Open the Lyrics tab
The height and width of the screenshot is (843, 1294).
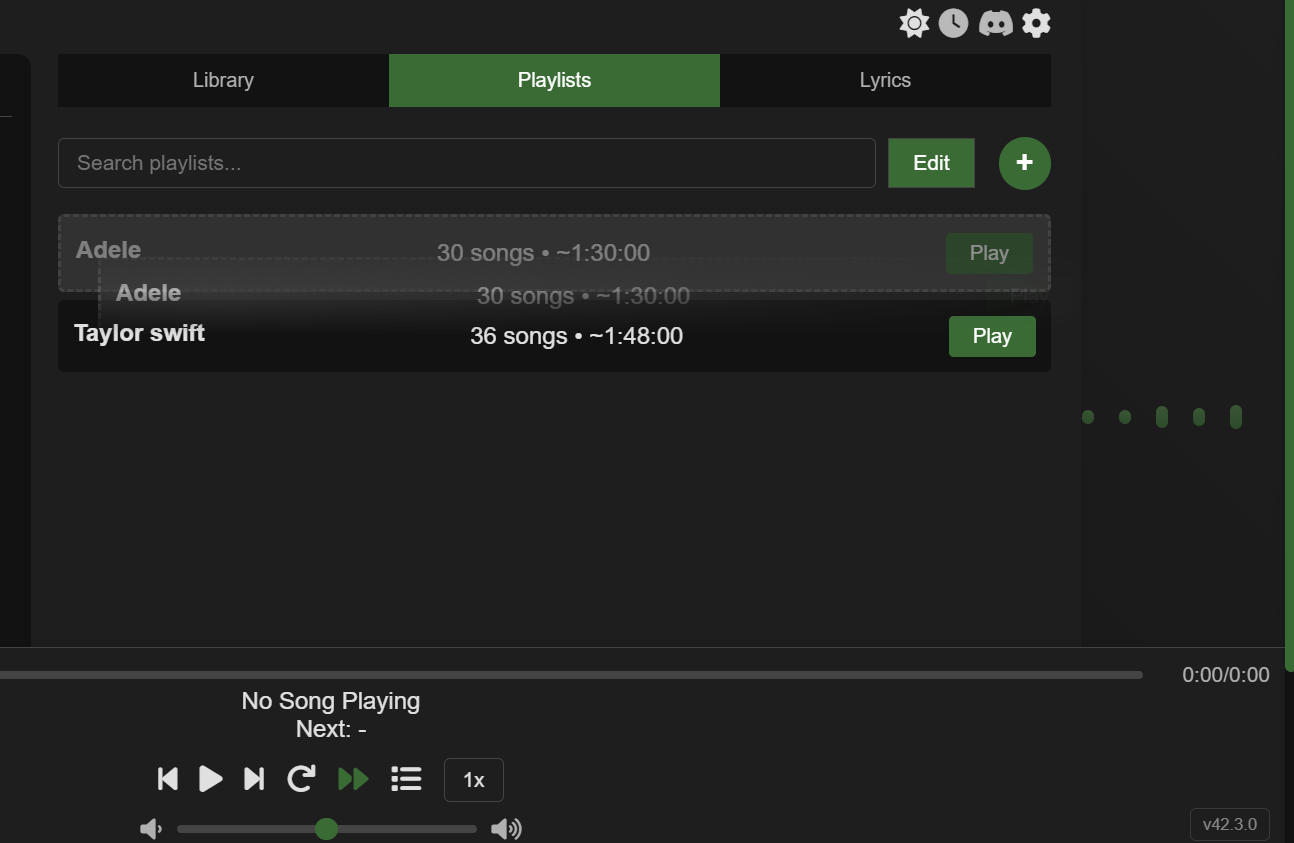click(x=885, y=80)
